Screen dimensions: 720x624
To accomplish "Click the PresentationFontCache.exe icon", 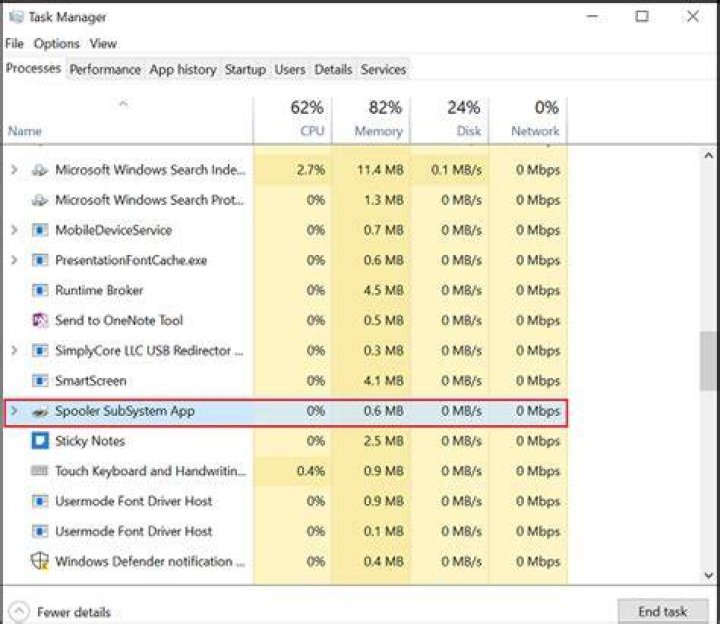I will click(39, 260).
